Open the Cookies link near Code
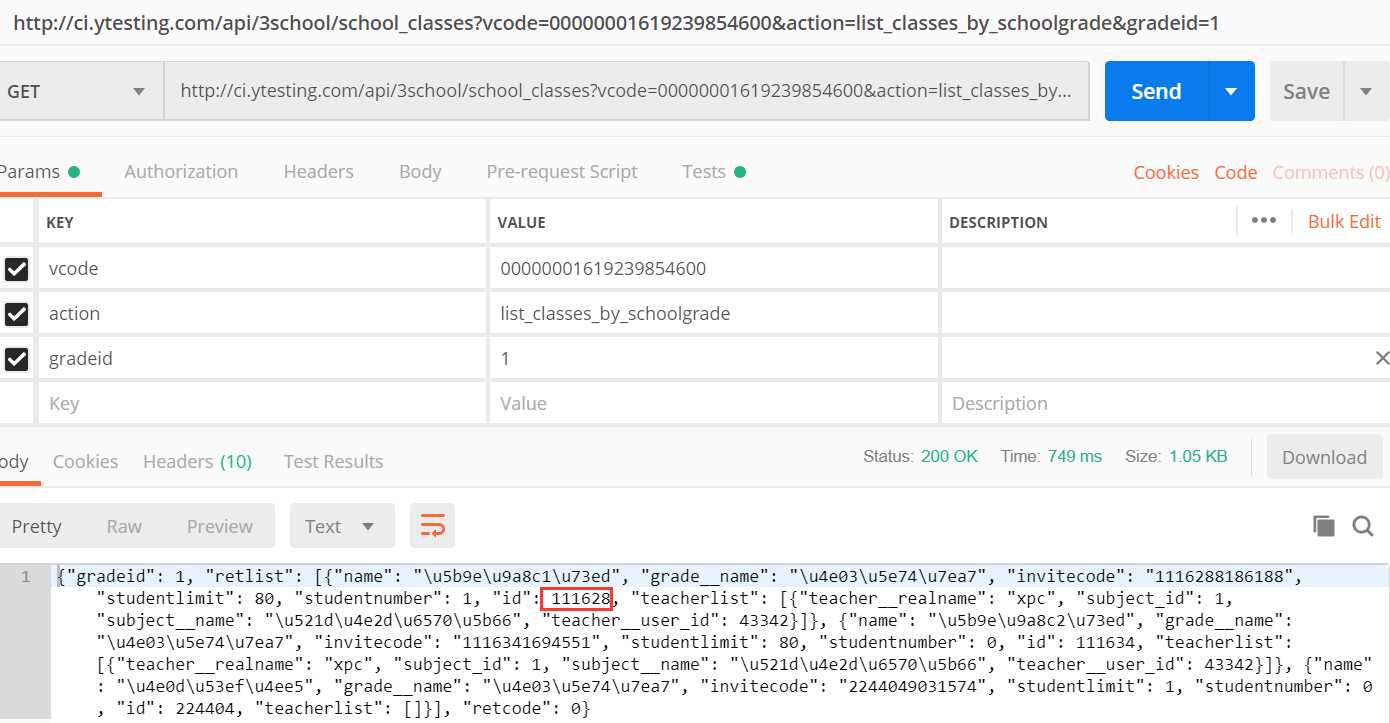The width and height of the screenshot is (1390, 723). 1165,172
